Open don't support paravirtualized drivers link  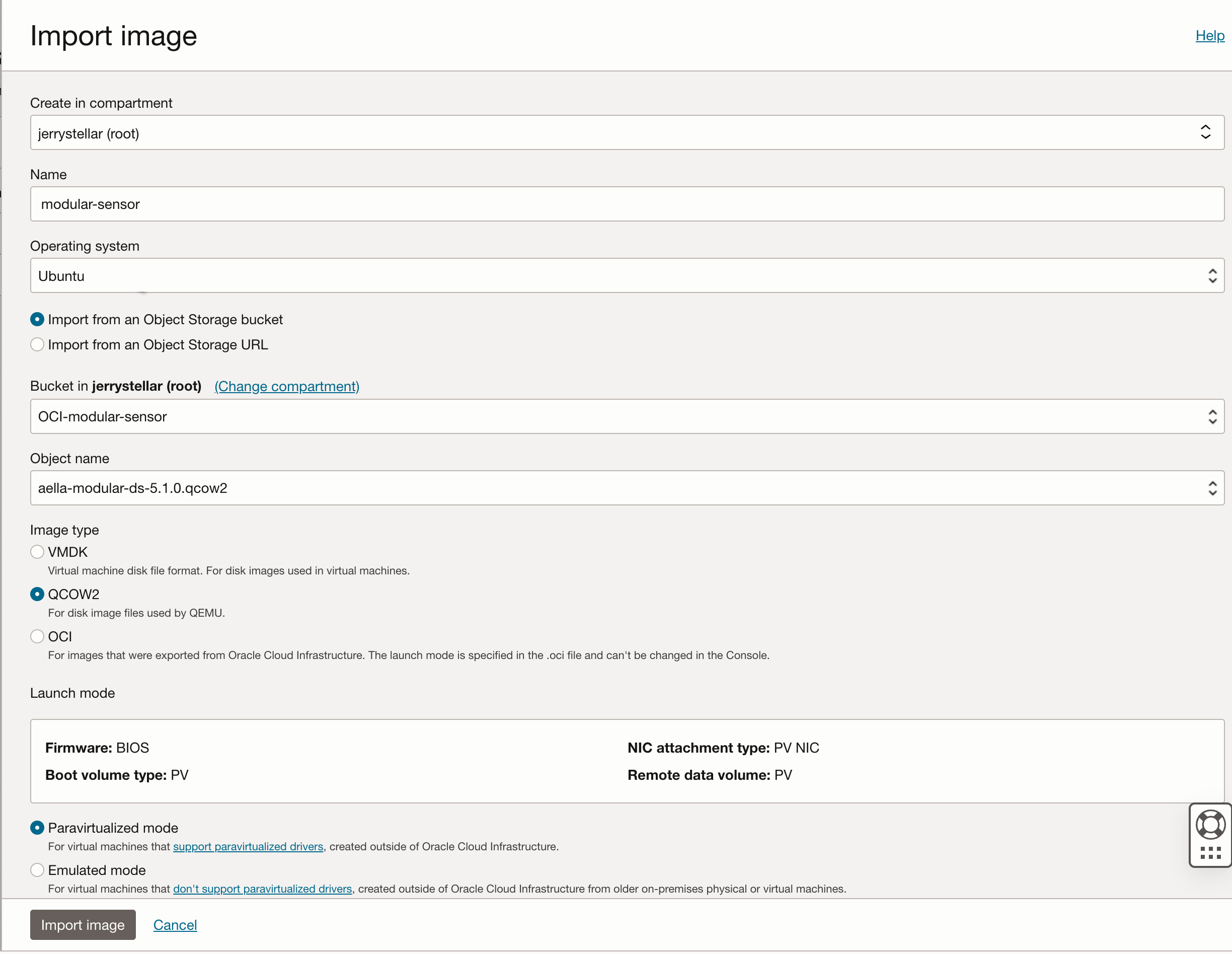[262, 889]
